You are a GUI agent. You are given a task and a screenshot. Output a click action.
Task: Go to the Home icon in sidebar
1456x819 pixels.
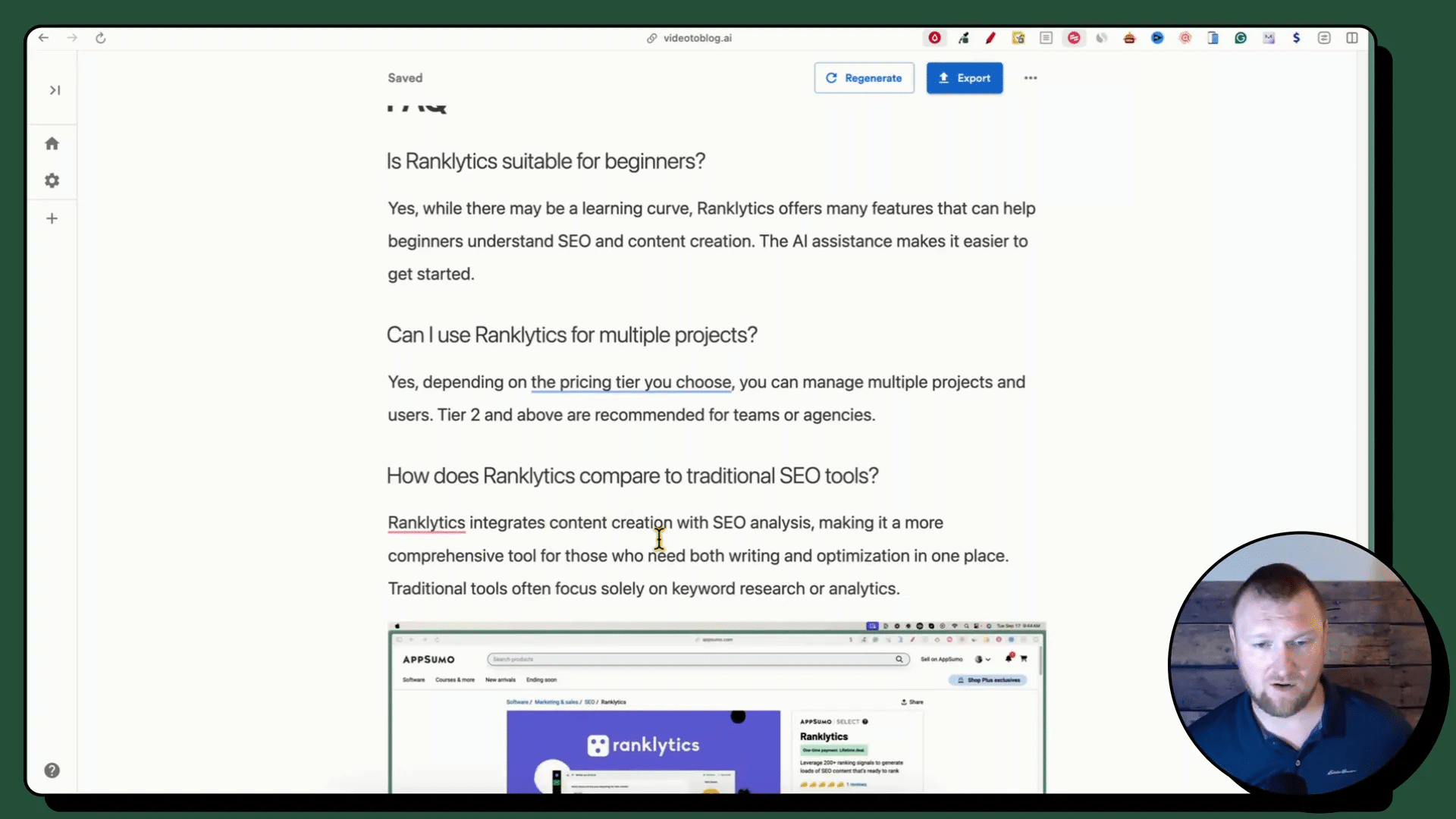pyautogui.click(x=52, y=143)
